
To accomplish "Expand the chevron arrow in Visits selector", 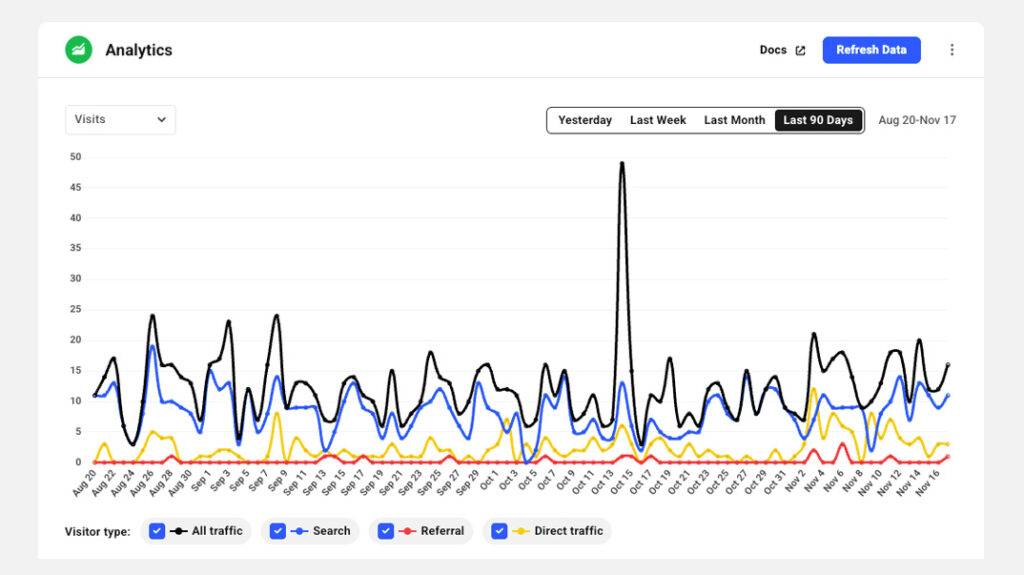I will pos(161,120).
